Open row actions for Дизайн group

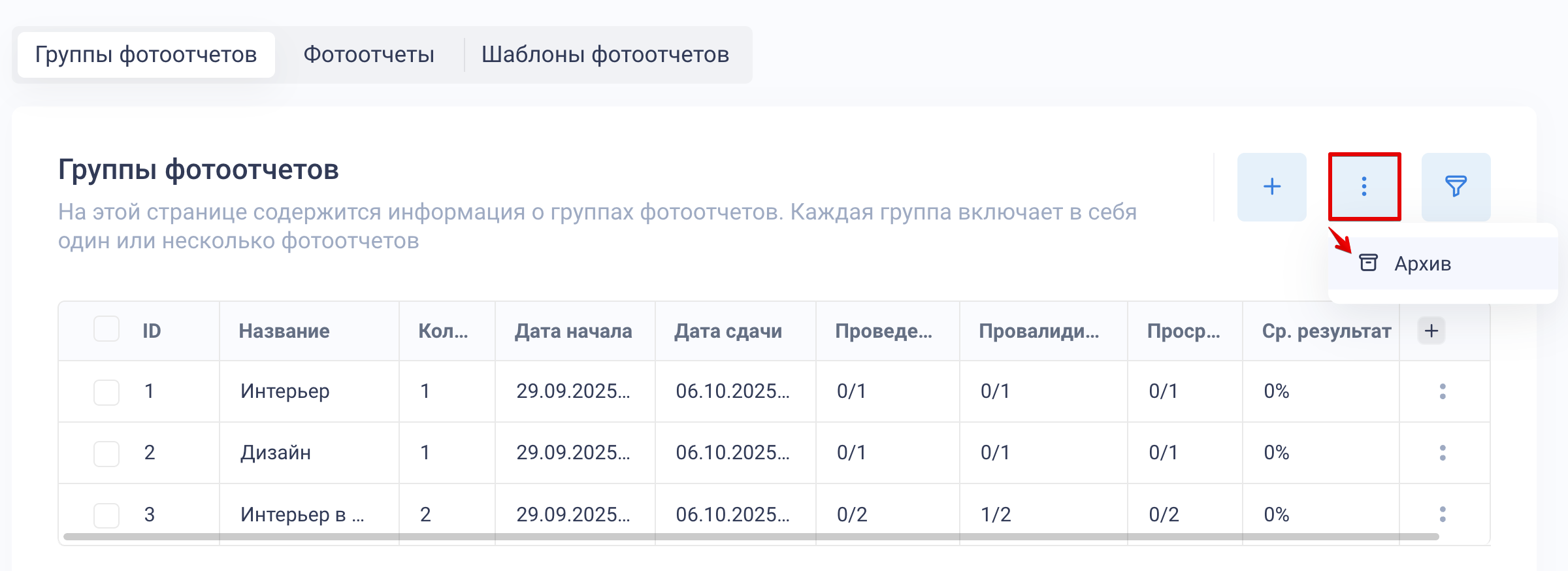tap(1443, 453)
